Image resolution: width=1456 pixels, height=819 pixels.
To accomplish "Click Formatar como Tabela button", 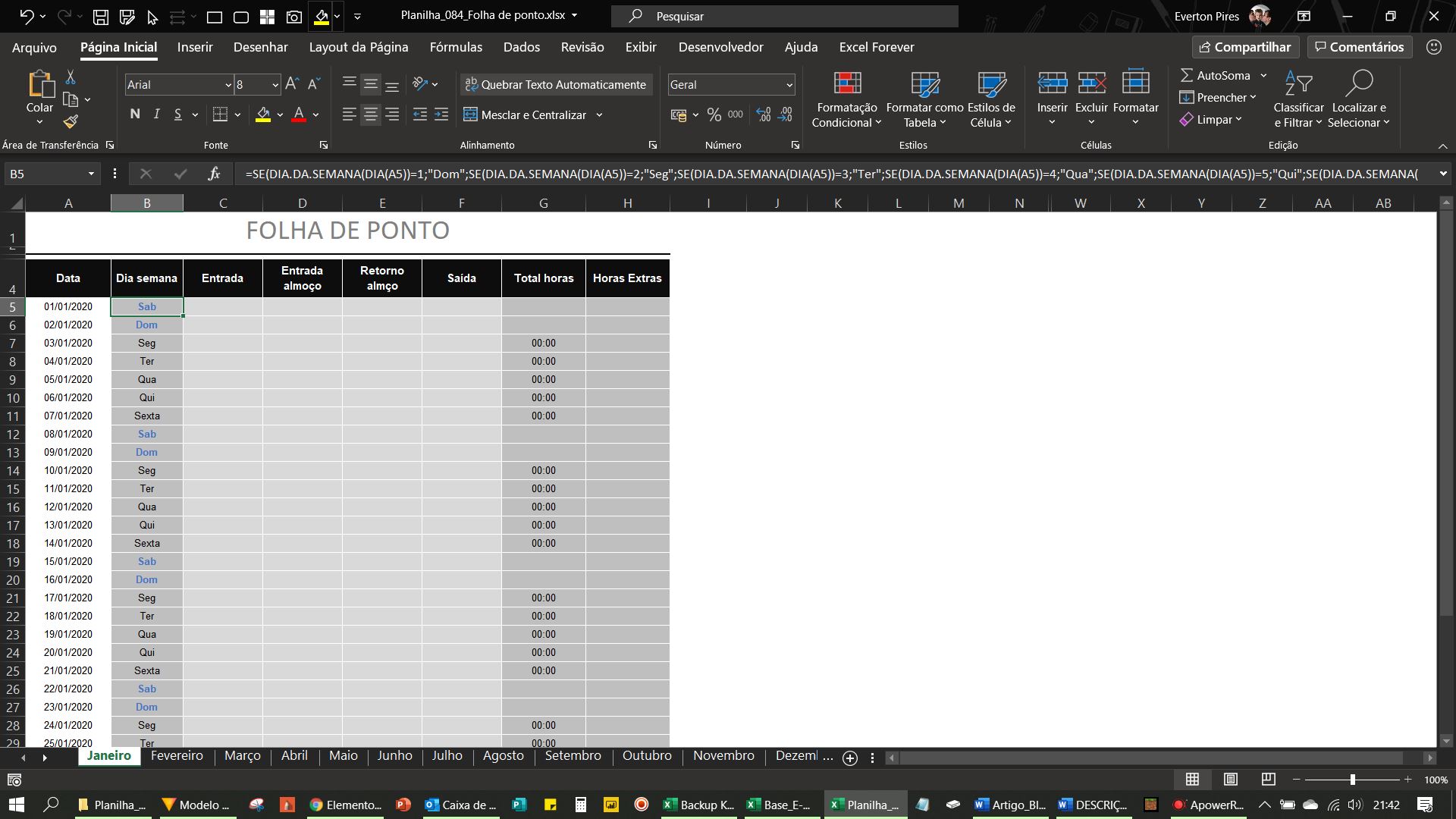I will click(924, 99).
